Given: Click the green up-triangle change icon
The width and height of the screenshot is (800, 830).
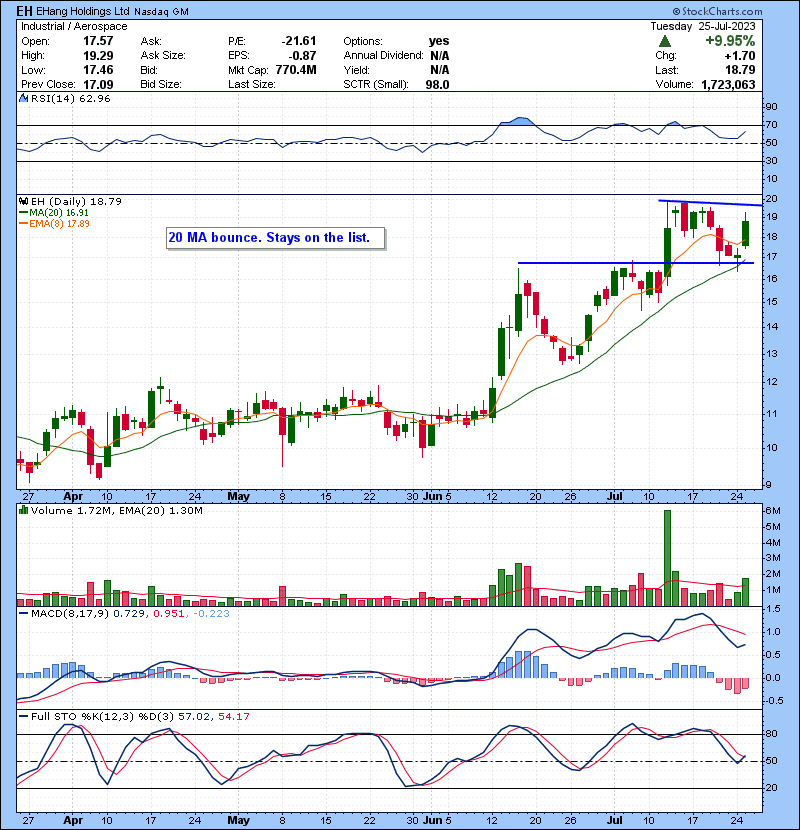Looking at the screenshot, I should 665,41.
